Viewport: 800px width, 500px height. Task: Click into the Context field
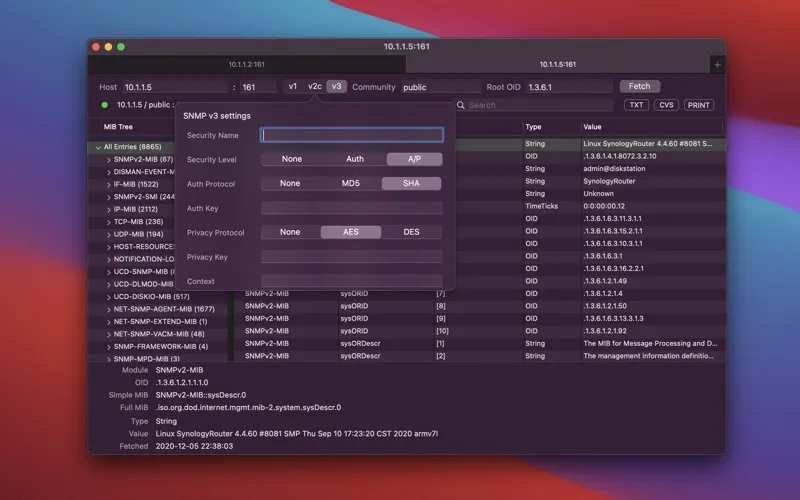tap(352, 281)
